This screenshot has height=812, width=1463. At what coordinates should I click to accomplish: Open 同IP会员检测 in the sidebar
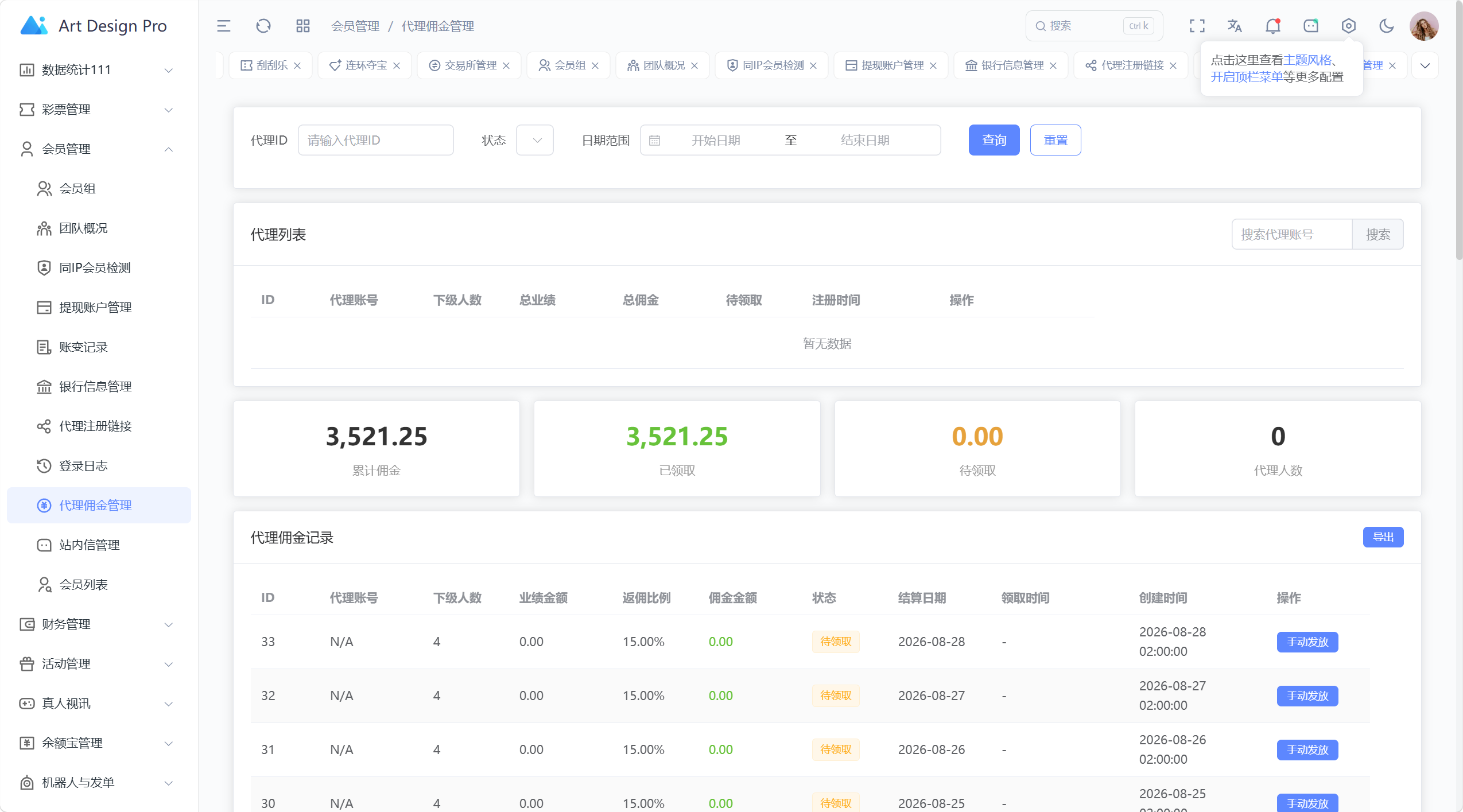click(99, 267)
